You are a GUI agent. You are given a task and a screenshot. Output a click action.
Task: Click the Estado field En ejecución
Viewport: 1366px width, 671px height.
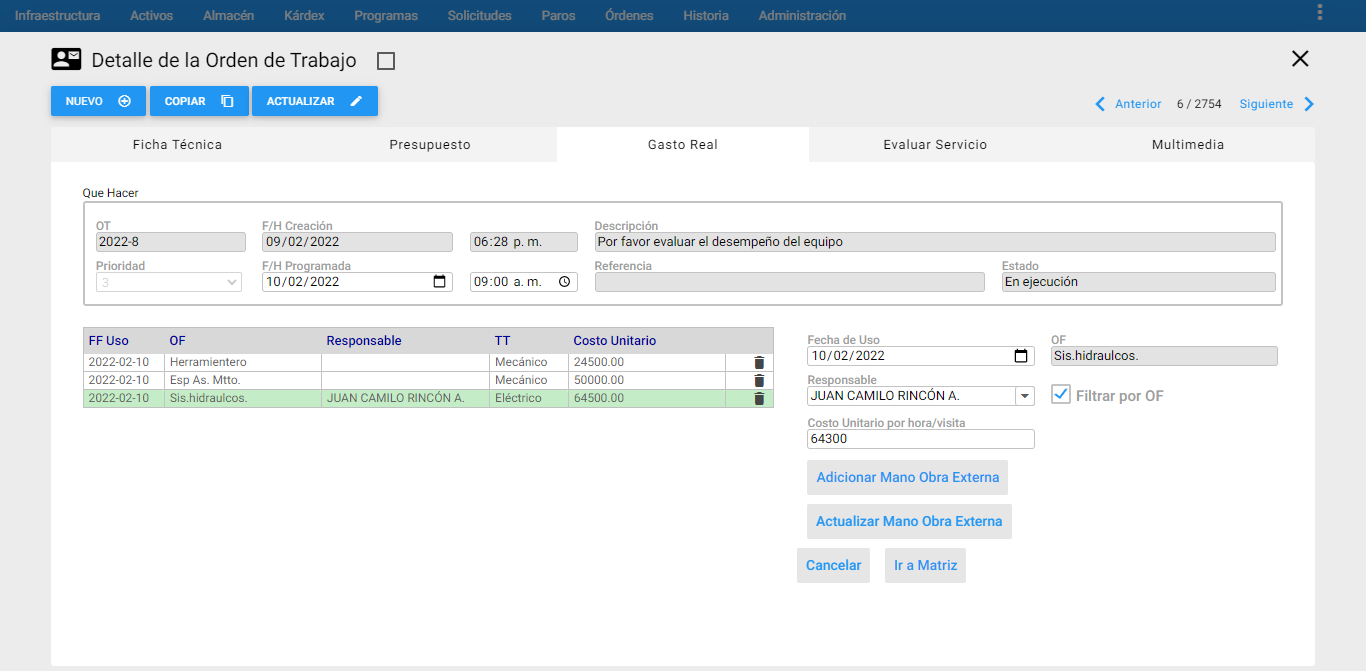[x=1139, y=282]
